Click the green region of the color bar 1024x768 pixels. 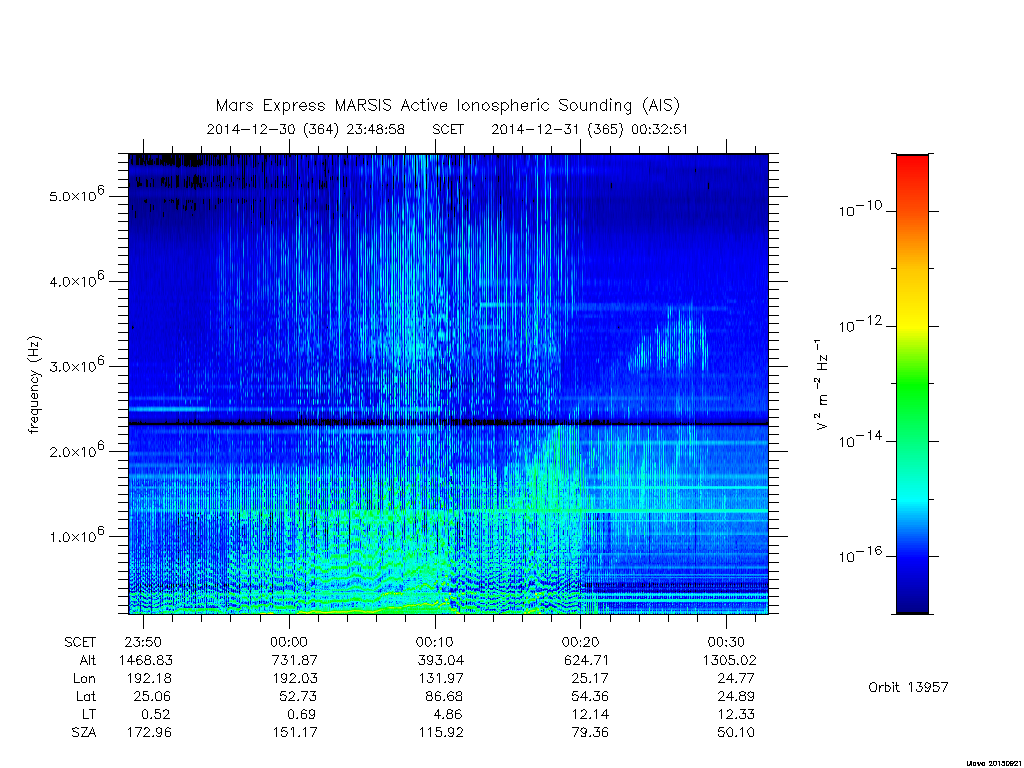(x=912, y=385)
